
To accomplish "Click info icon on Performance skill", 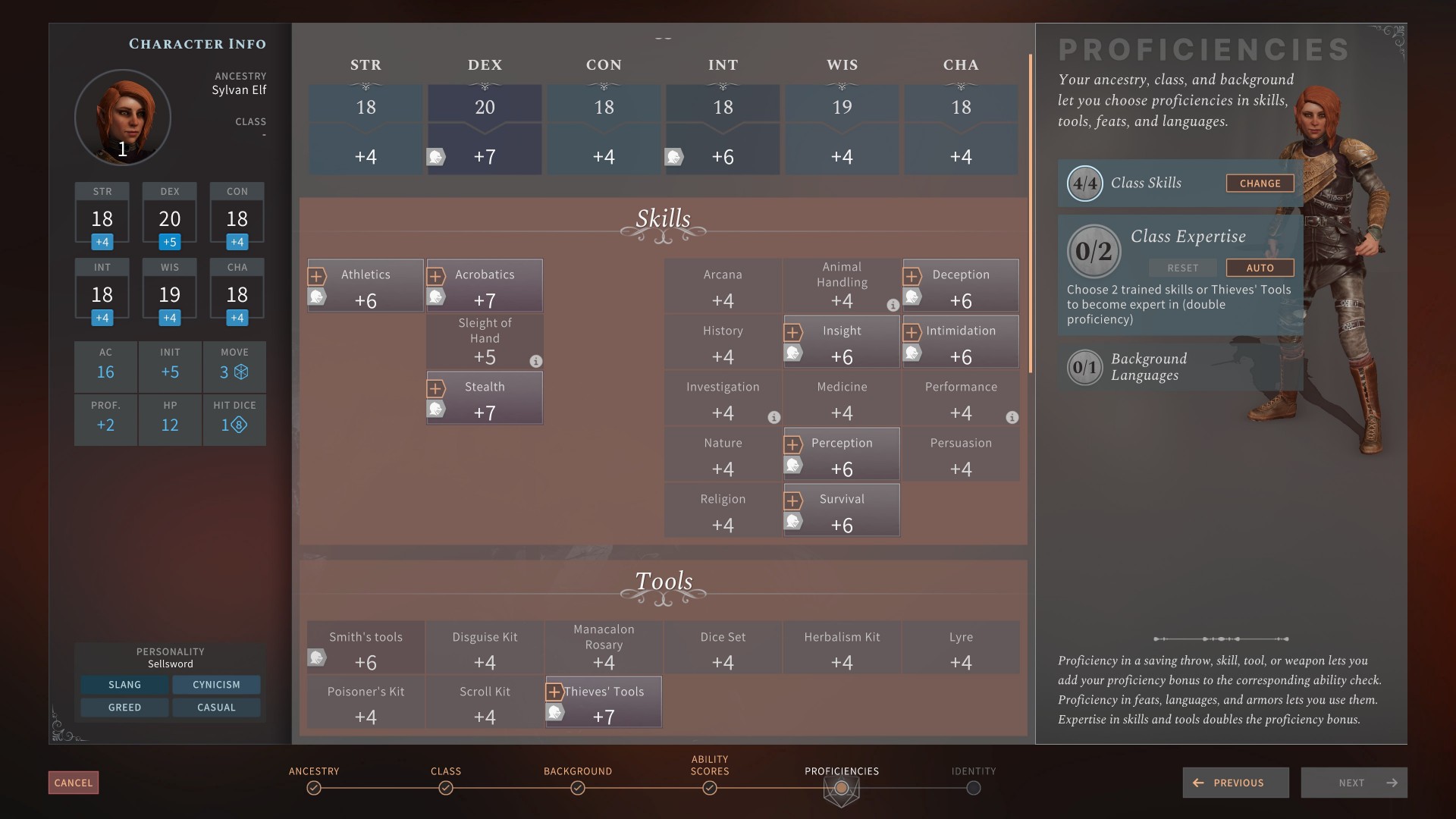I will tap(1012, 418).
